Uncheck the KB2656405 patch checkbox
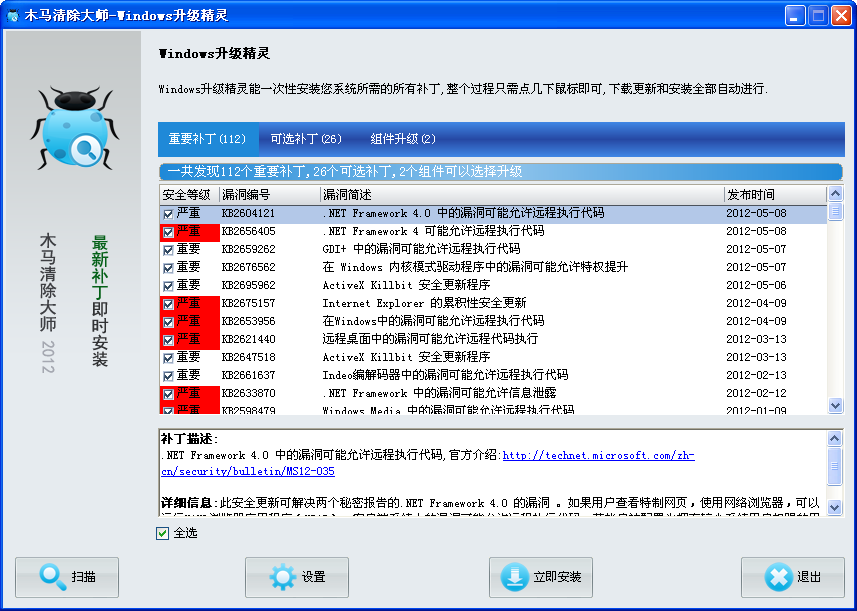 168,232
